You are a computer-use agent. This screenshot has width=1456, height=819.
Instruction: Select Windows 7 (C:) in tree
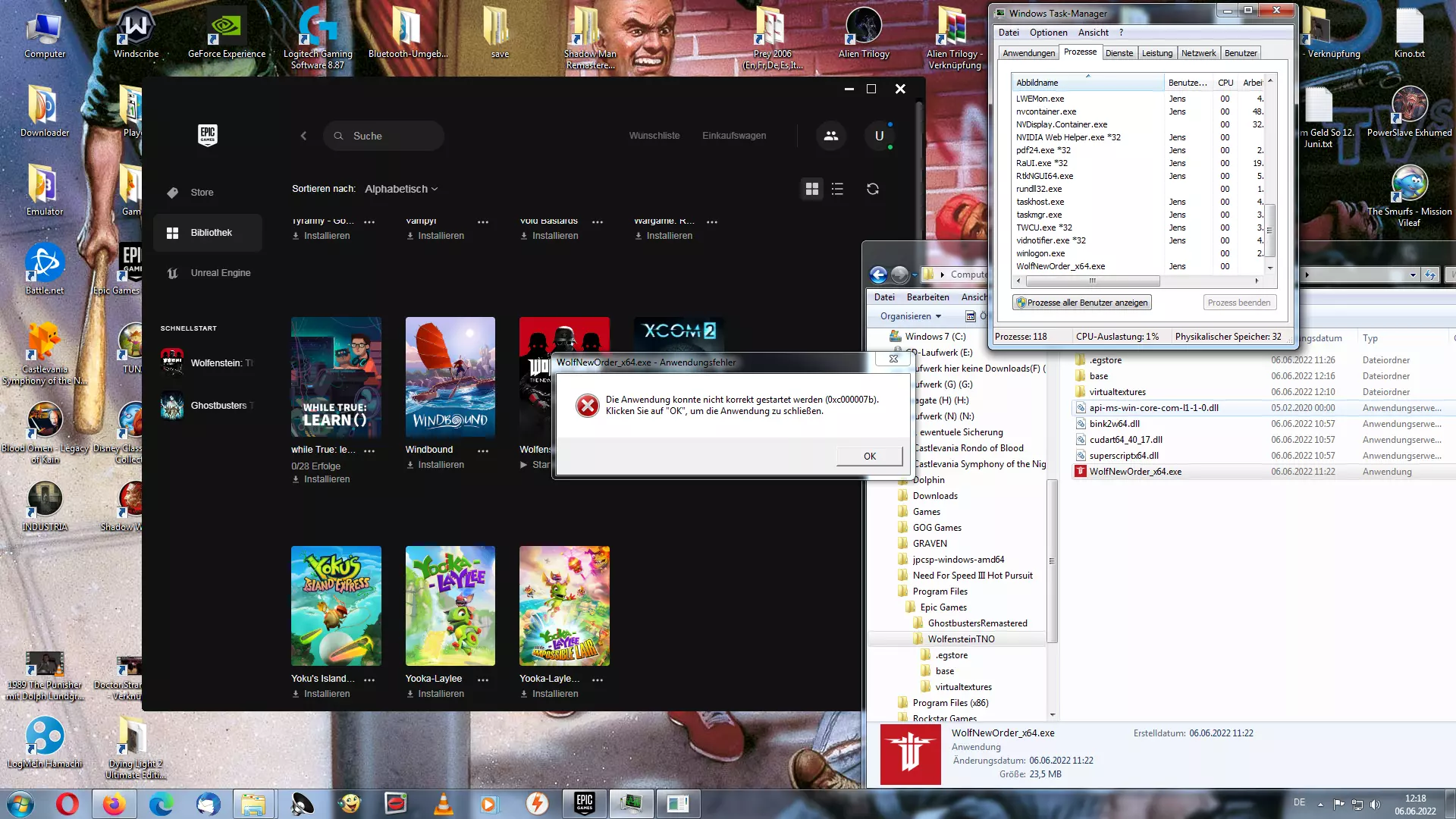pyautogui.click(x=934, y=337)
